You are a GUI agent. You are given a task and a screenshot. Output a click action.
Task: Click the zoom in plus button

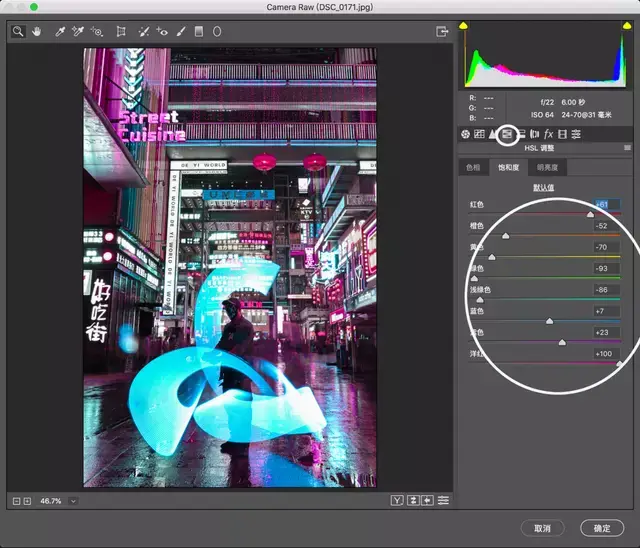point(27,501)
